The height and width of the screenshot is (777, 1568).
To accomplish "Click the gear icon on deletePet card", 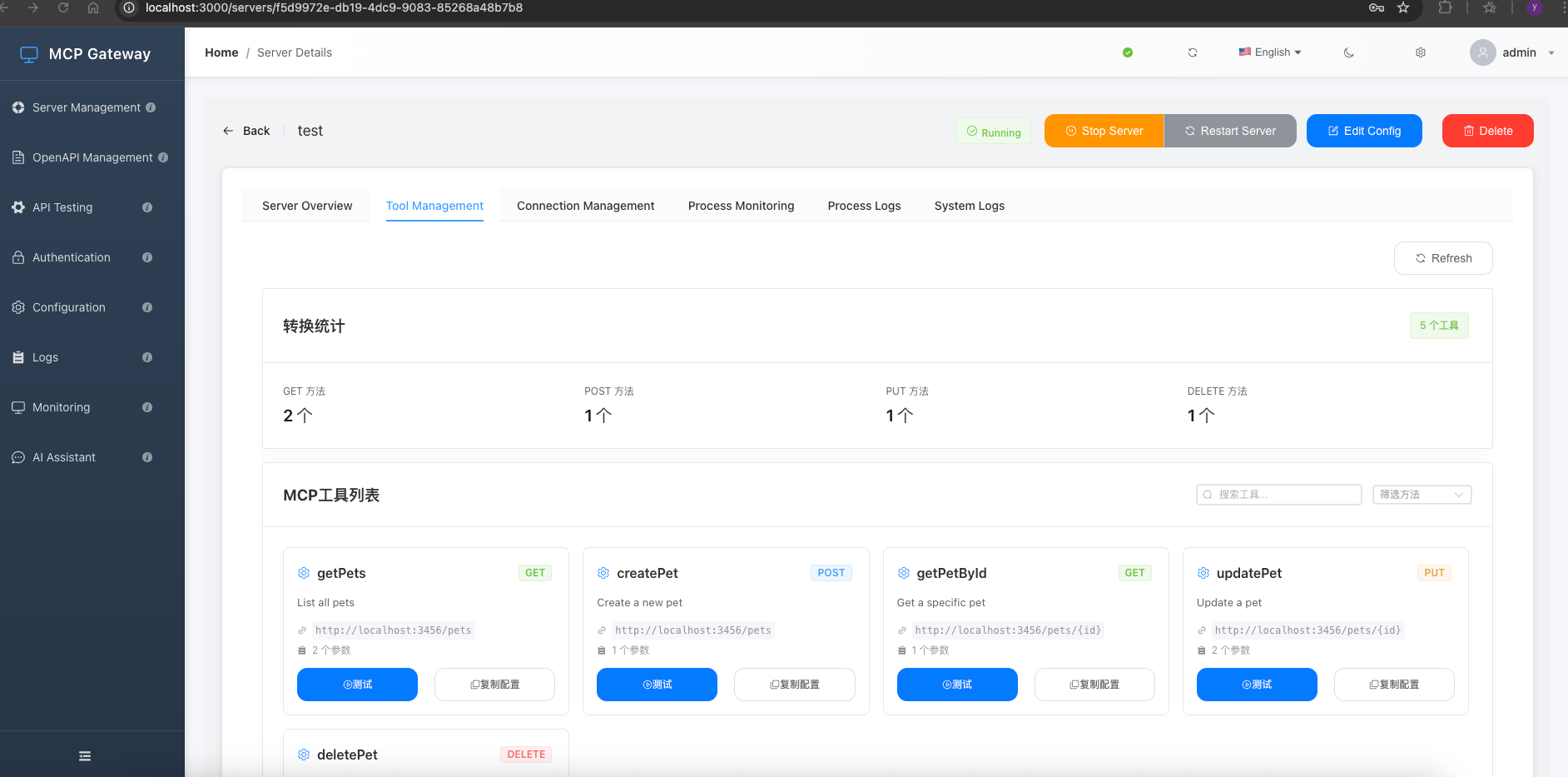I will pos(304,755).
